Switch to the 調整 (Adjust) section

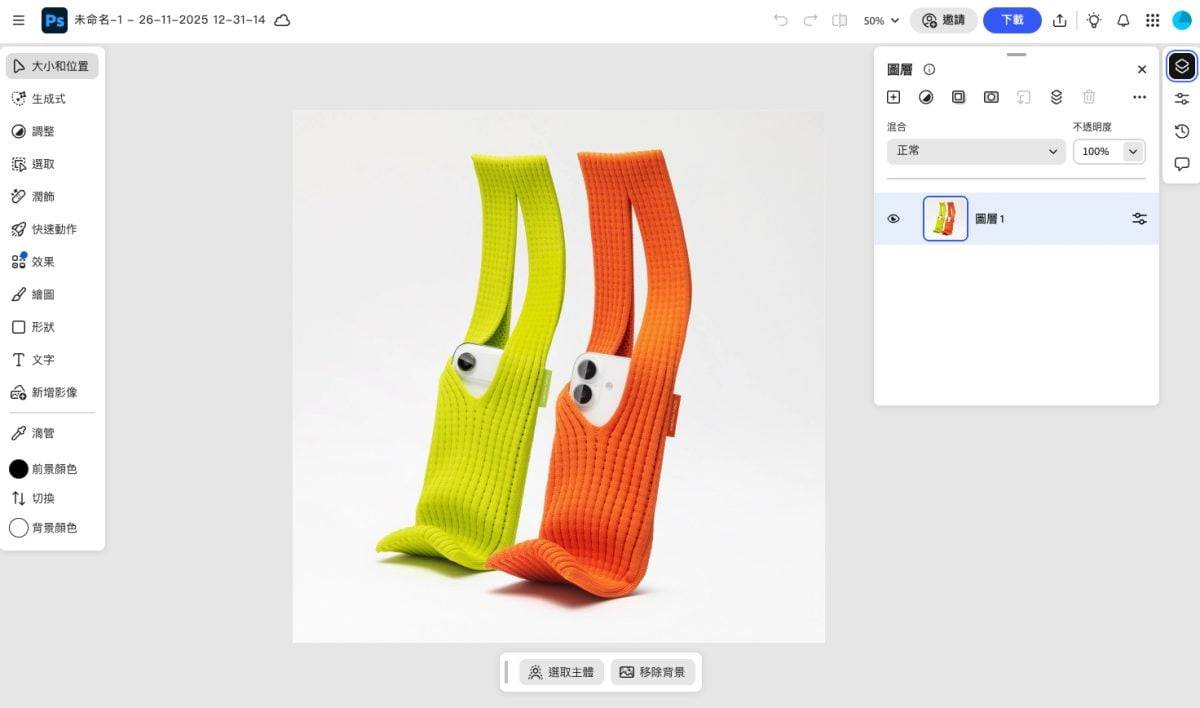(x=38, y=131)
